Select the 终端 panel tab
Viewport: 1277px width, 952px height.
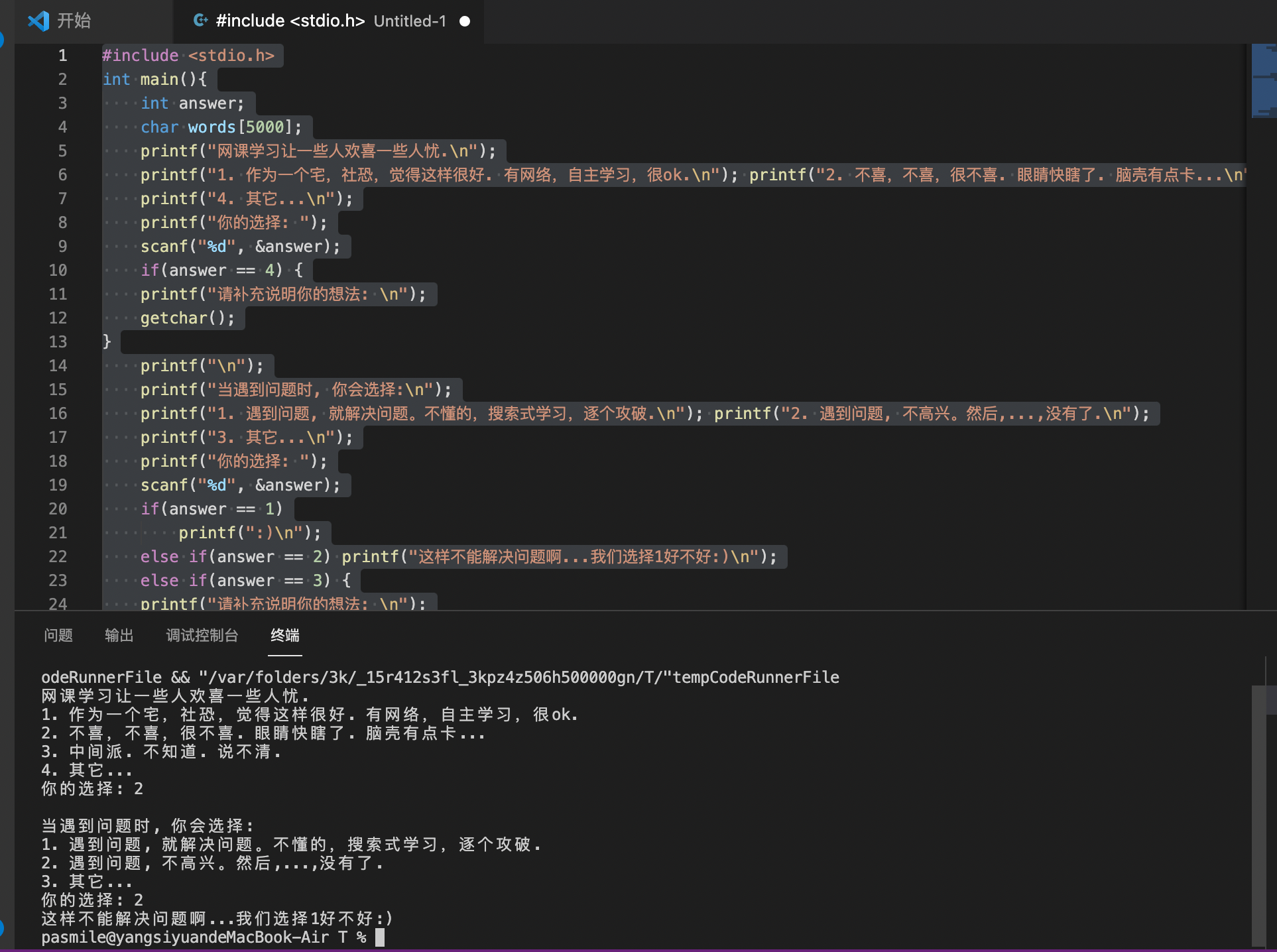click(285, 635)
